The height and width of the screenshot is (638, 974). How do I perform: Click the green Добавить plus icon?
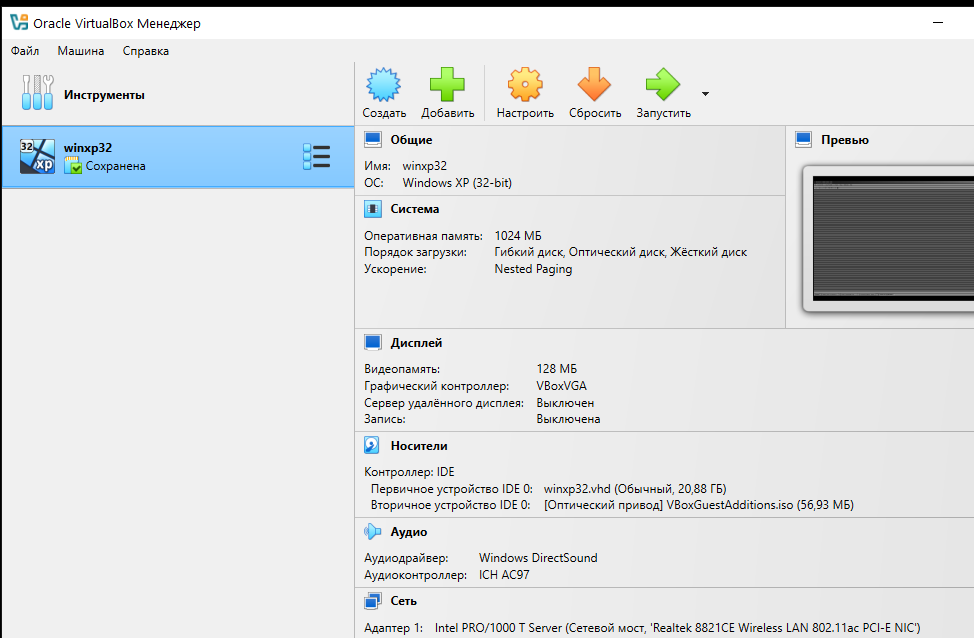[x=447, y=86]
